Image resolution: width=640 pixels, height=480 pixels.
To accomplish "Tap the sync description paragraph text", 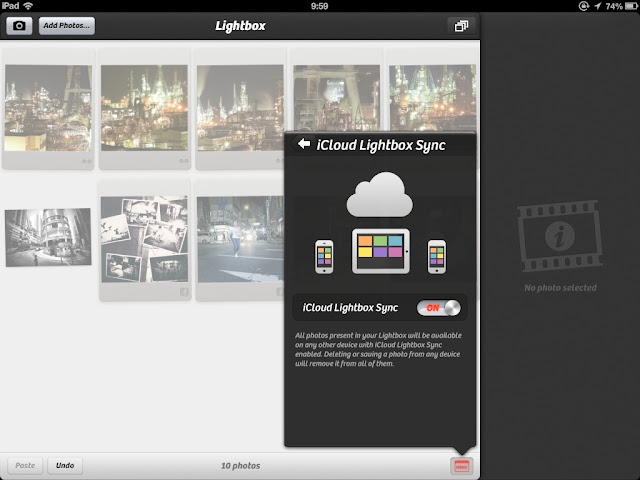I will coord(378,349).
